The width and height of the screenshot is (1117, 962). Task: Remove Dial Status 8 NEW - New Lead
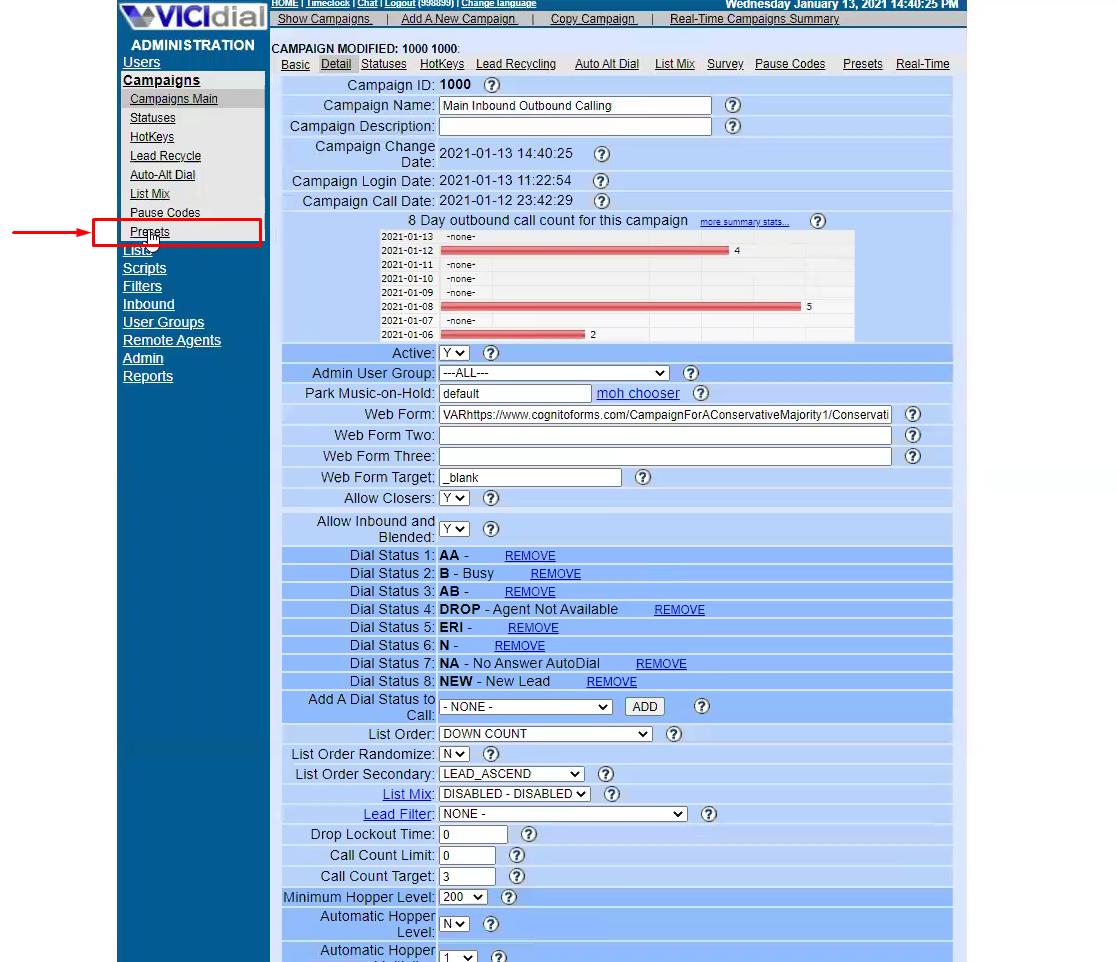coord(611,682)
